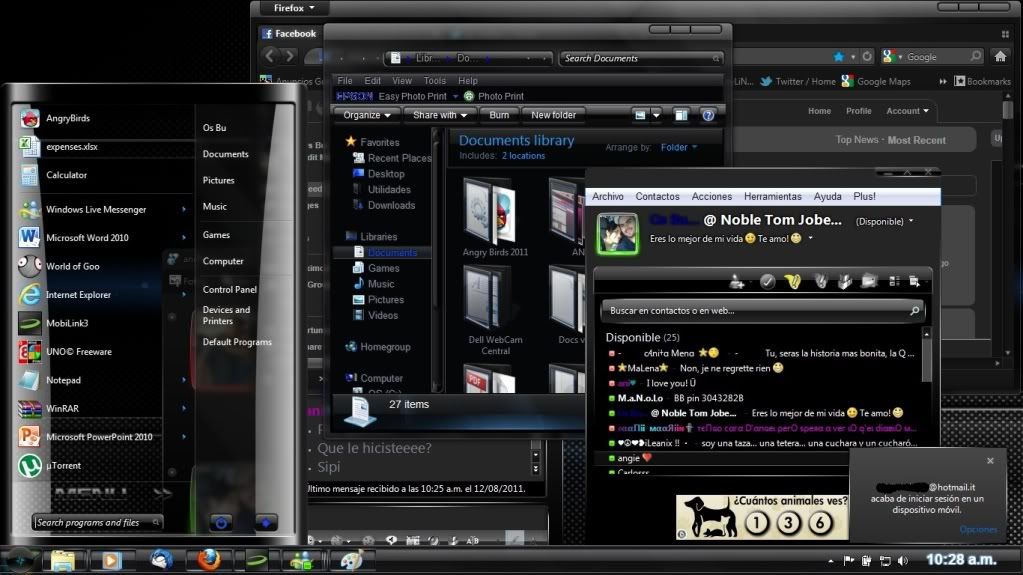This screenshot has width=1023, height=575.
Task: Open the Angry Birds 2011 folder
Action: tap(495, 219)
